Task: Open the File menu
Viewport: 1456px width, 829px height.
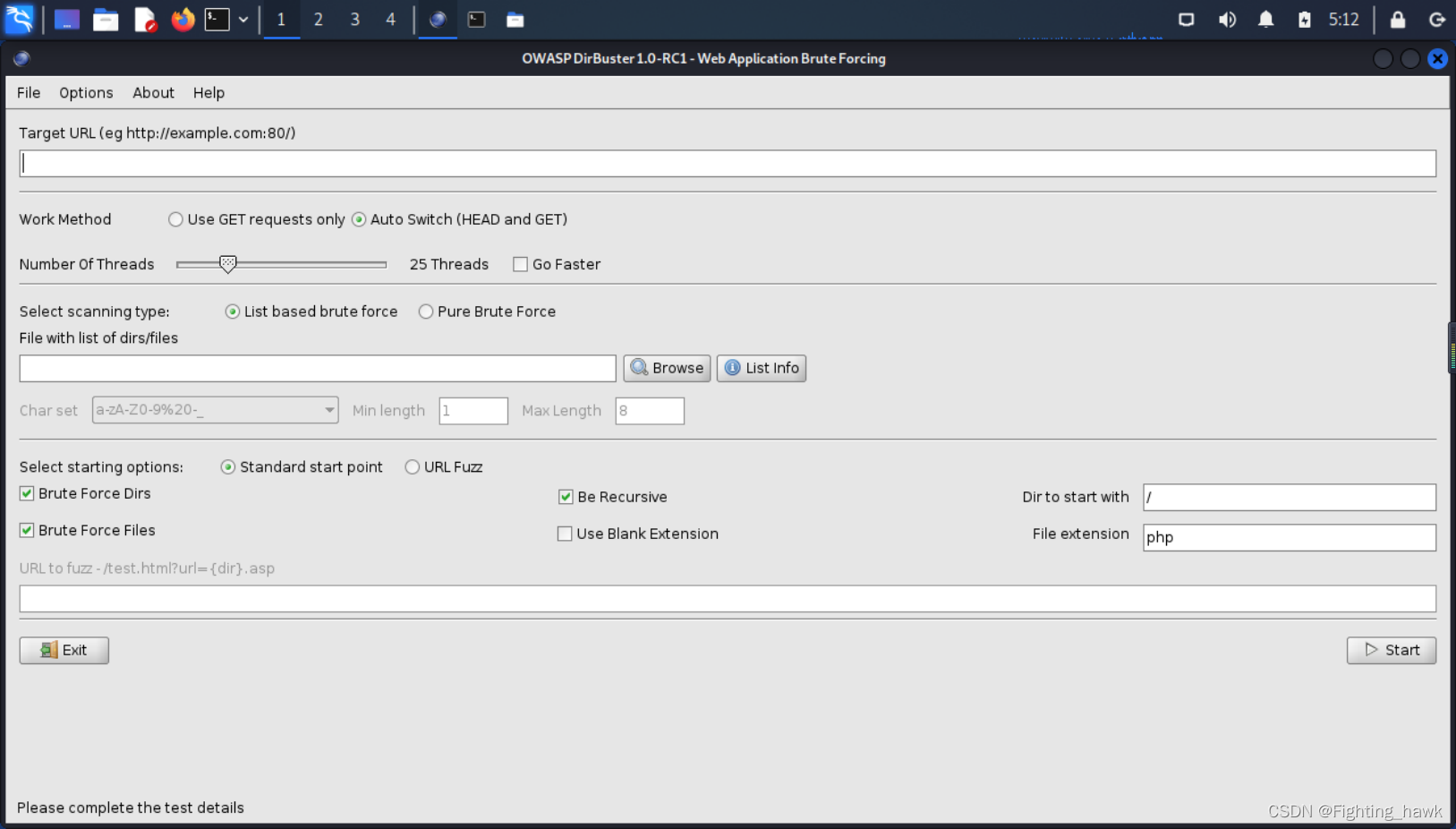Action: (29, 93)
